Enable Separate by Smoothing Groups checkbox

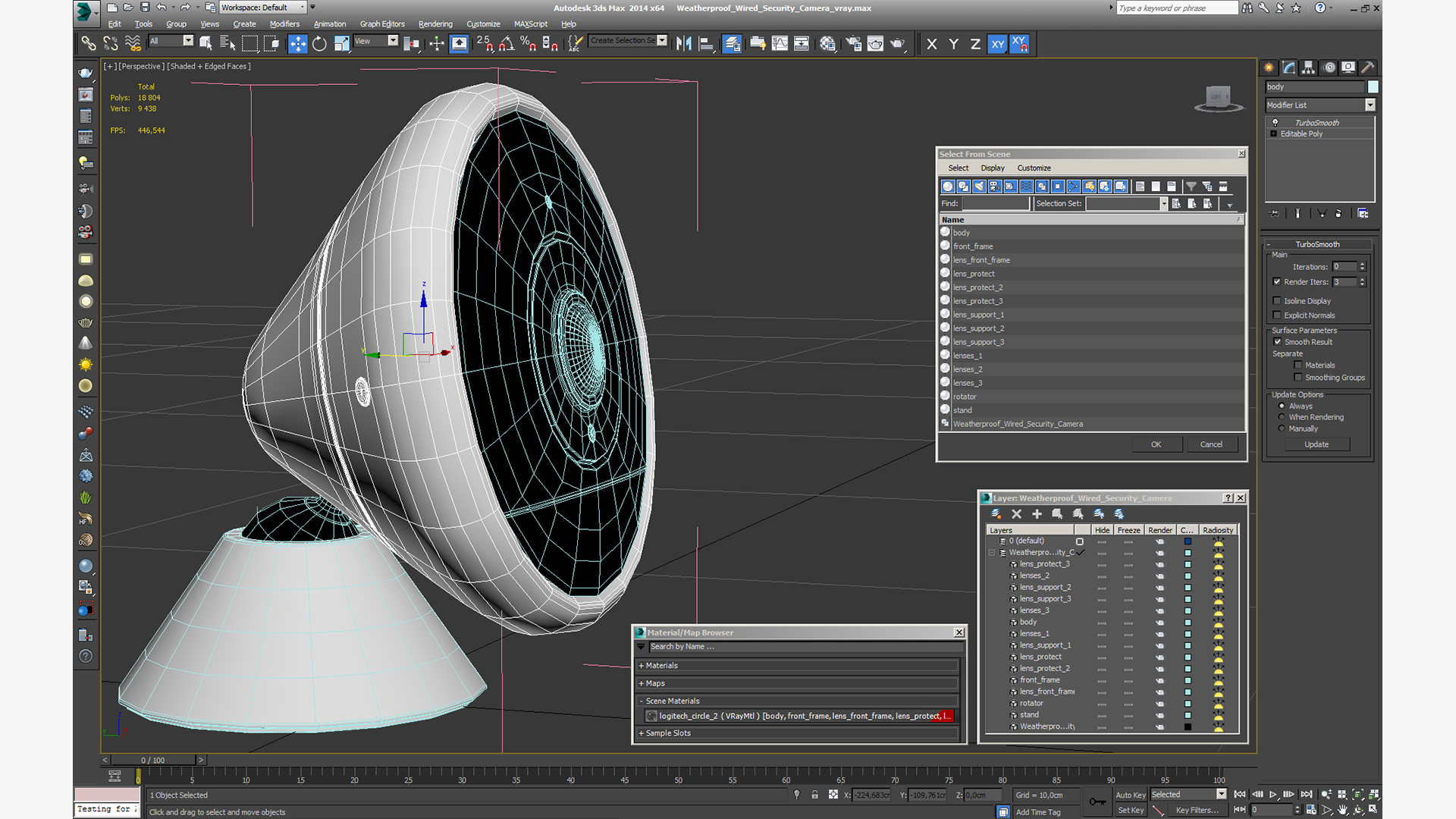(1298, 378)
